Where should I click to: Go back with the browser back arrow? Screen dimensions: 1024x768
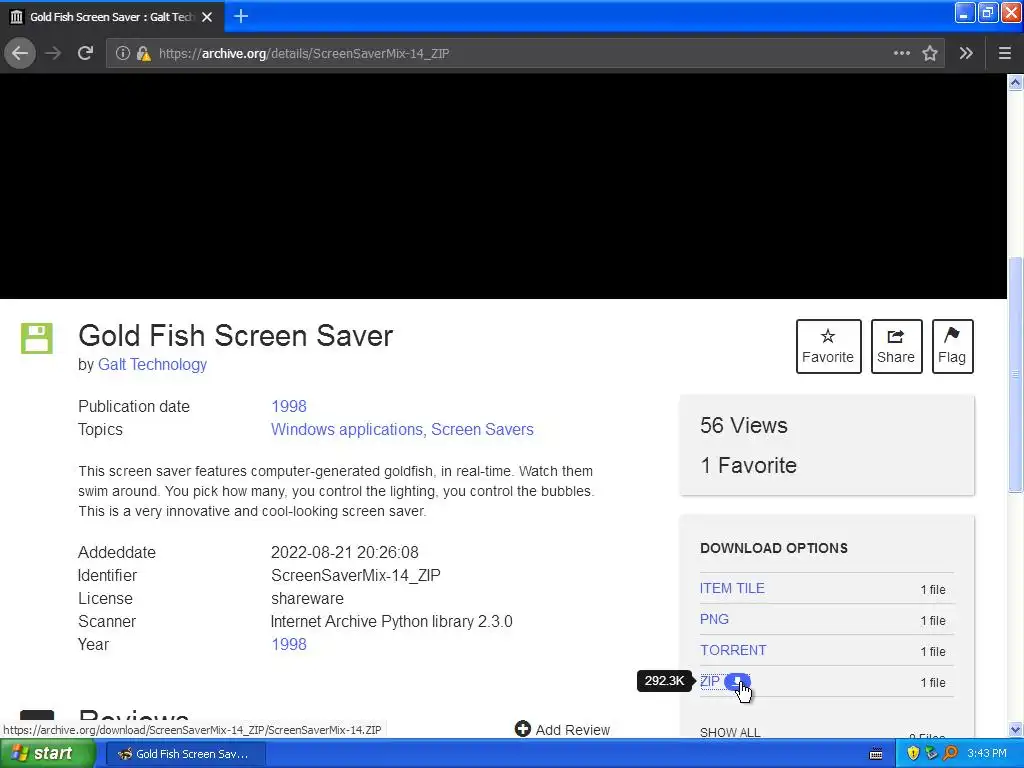pos(20,53)
